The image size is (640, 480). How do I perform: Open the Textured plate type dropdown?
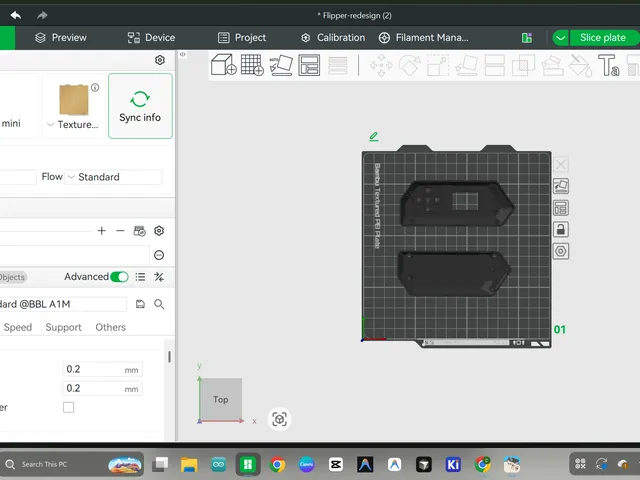pyautogui.click(x=73, y=124)
